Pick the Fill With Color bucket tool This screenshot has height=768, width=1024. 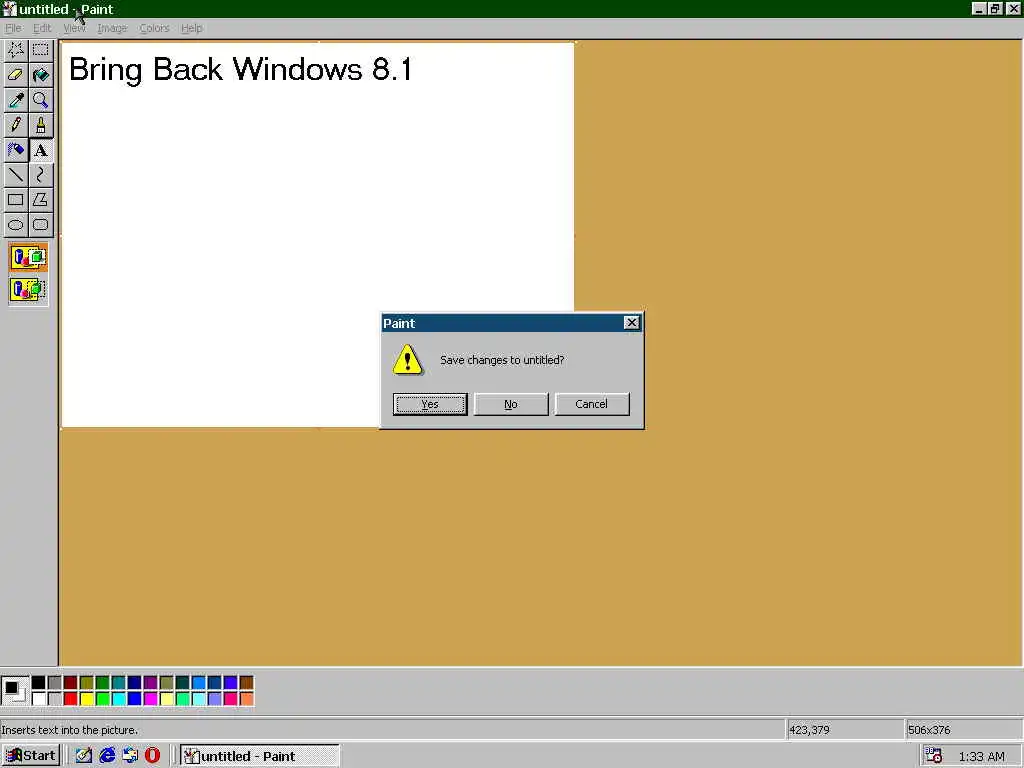click(x=40, y=75)
